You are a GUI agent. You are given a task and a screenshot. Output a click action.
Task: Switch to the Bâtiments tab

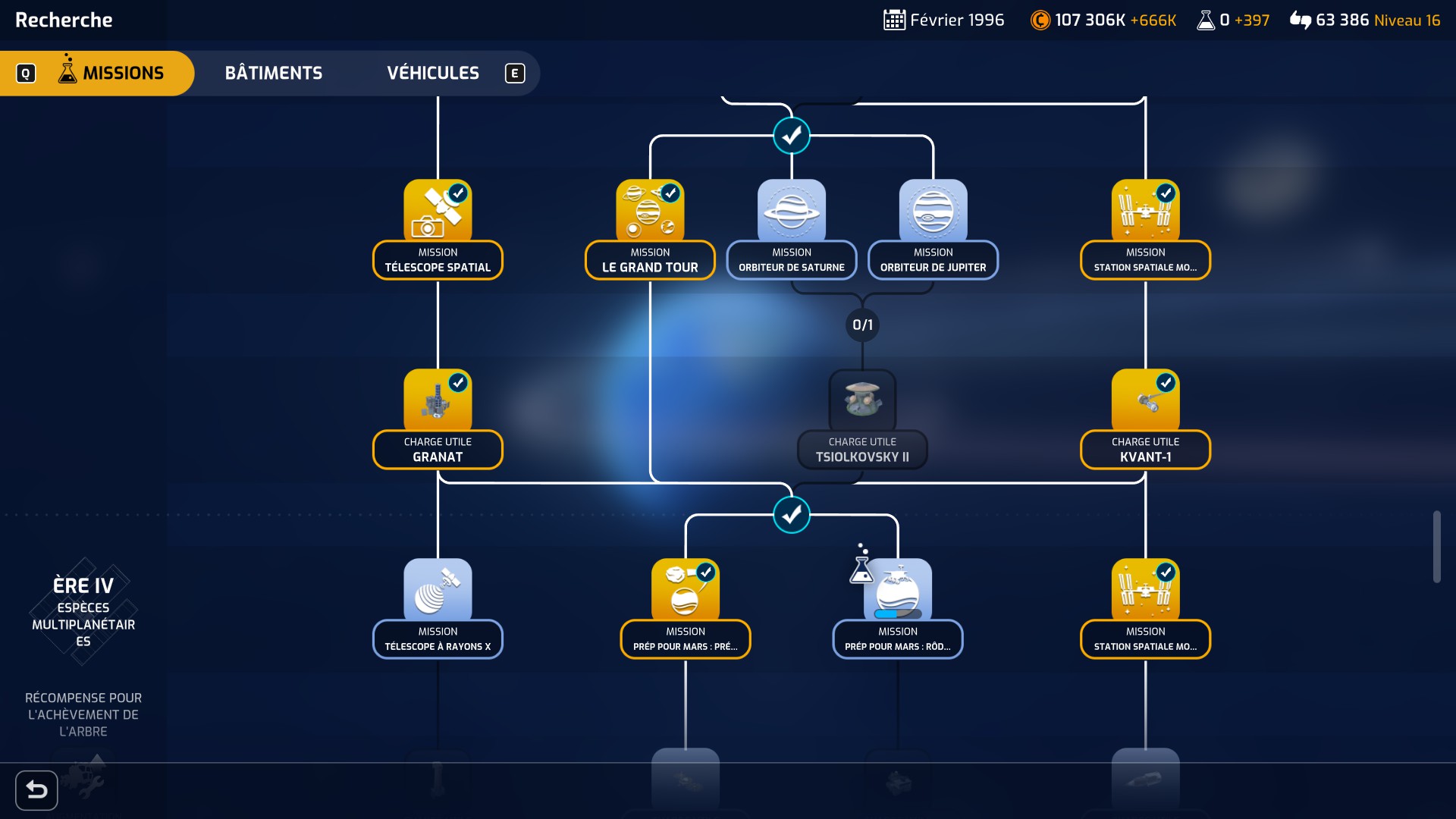click(273, 74)
